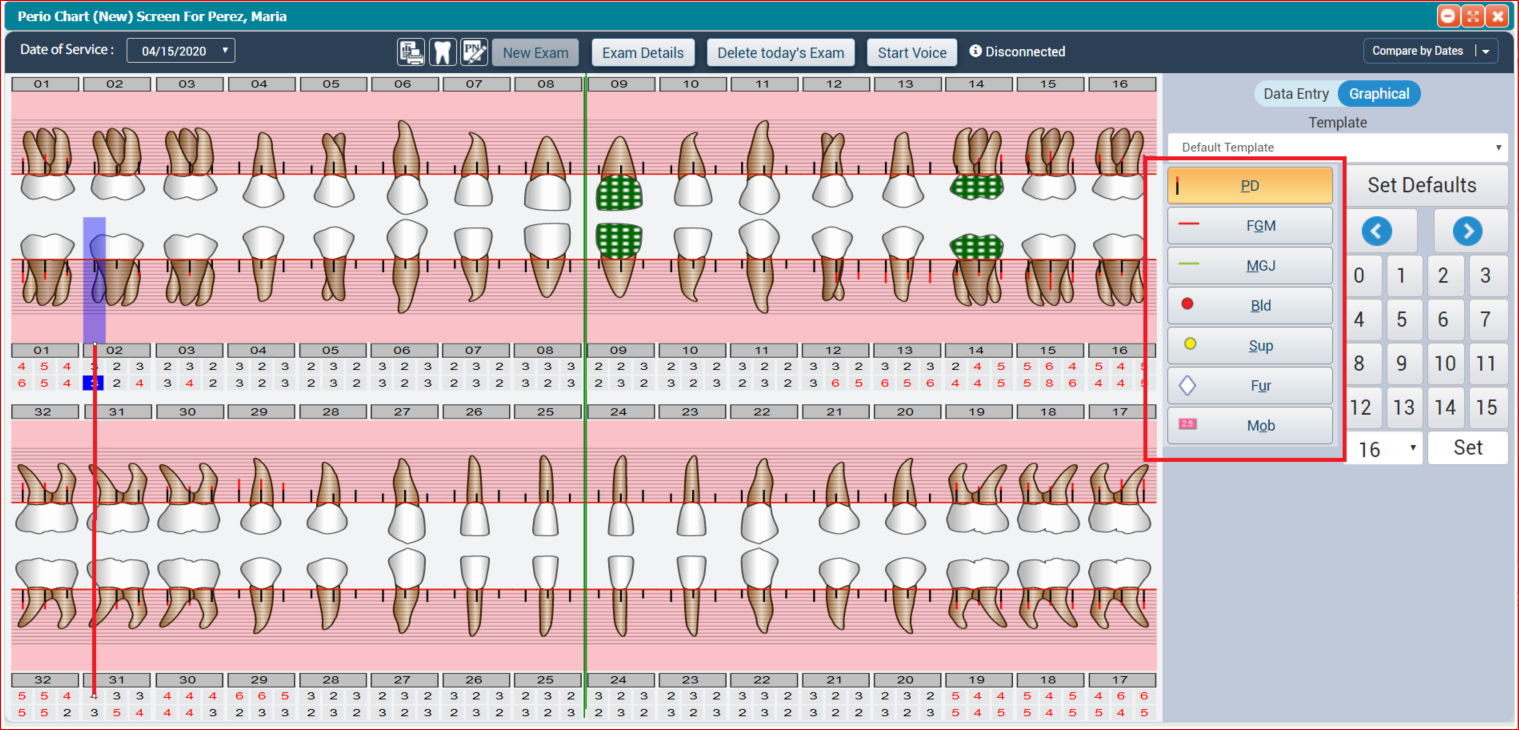
Task: Select 5 on the number pad
Action: [1402, 320]
